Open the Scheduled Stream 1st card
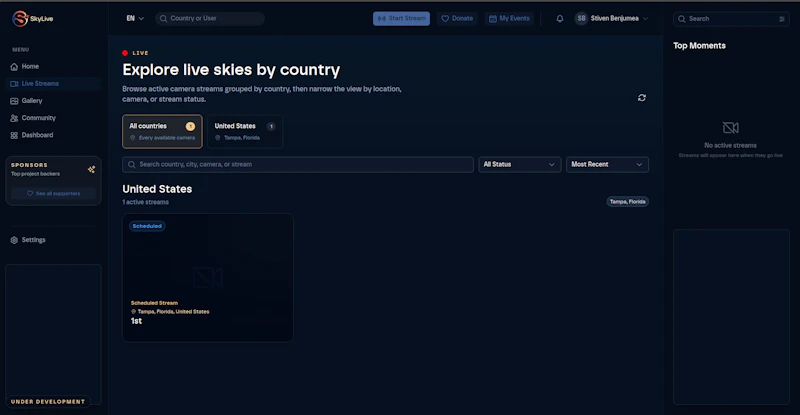The image size is (800, 415). pyautogui.click(x=208, y=278)
